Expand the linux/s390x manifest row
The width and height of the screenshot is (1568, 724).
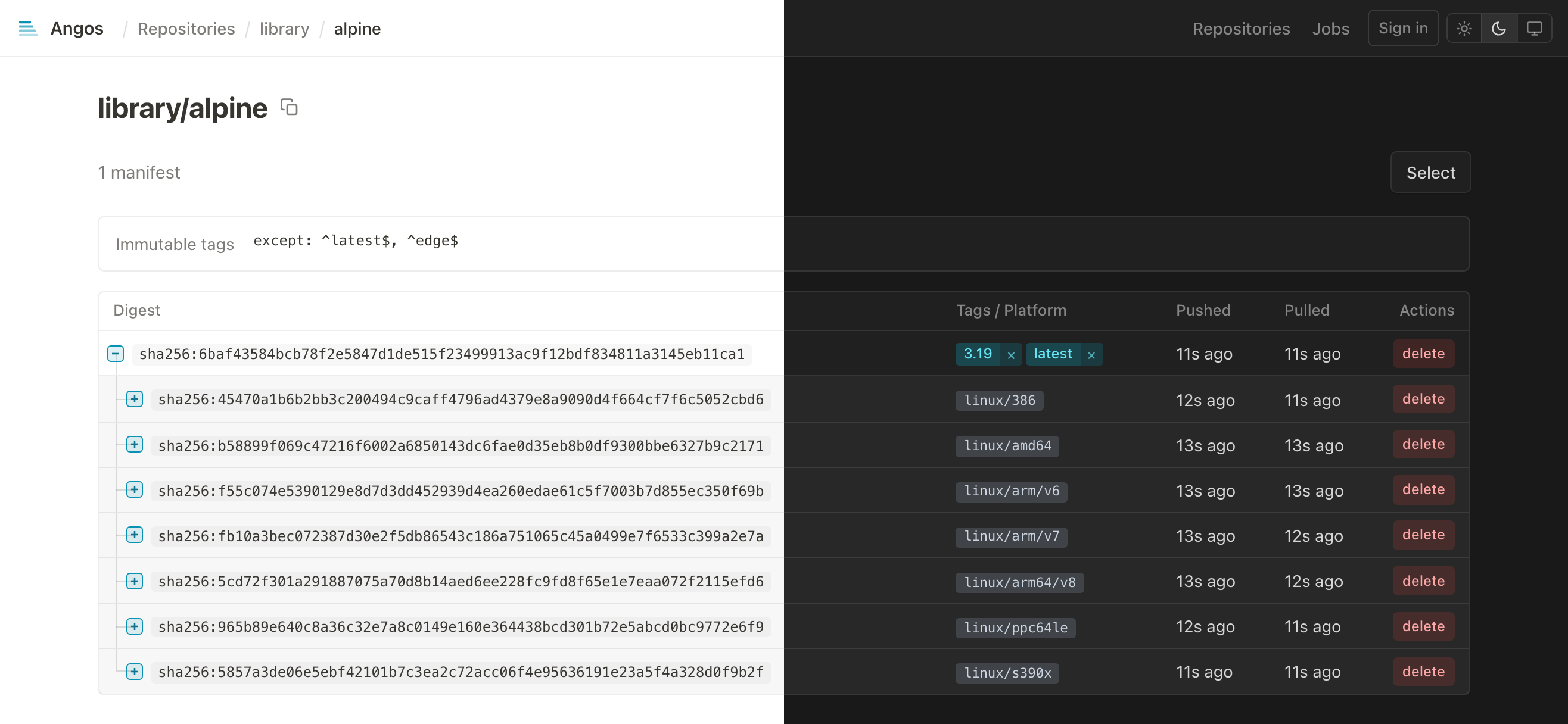(135, 672)
